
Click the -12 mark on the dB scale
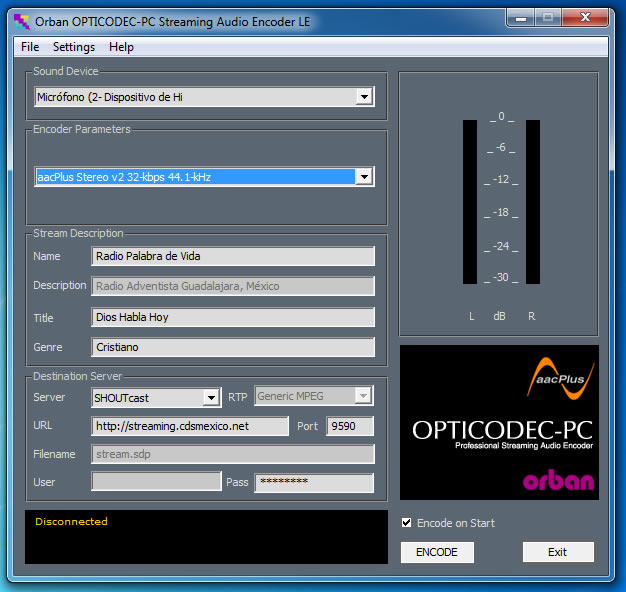501,179
